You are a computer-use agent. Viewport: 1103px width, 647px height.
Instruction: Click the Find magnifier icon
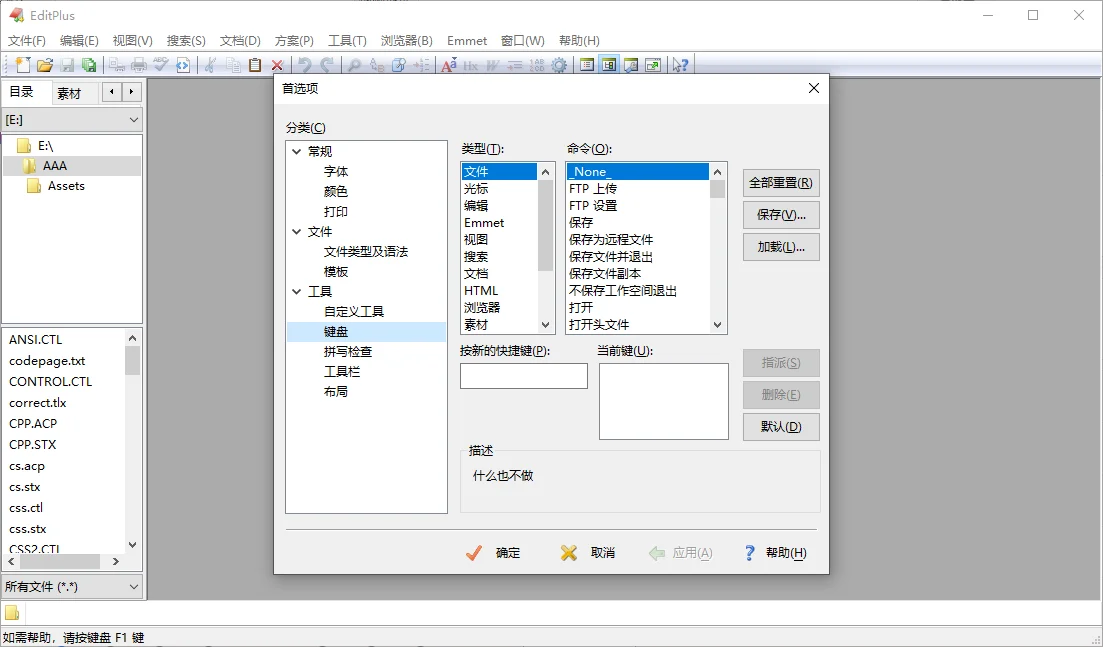pyautogui.click(x=355, y=65)
